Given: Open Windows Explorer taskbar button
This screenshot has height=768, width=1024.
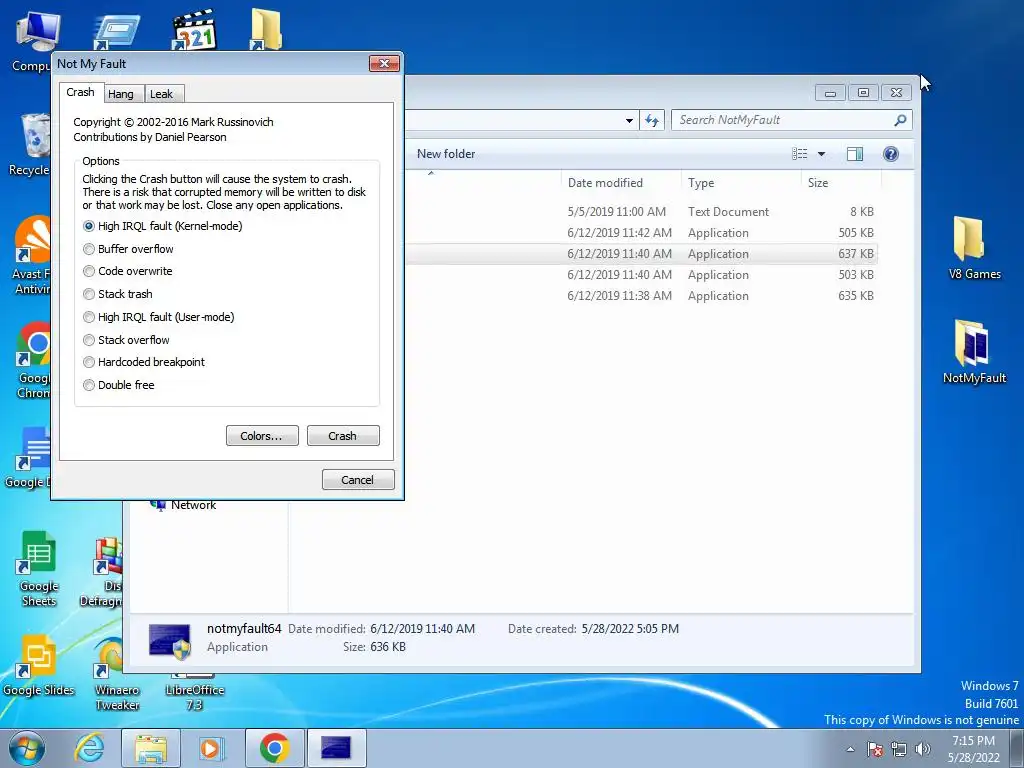Looking at the screenshot, I should (151, 748).
